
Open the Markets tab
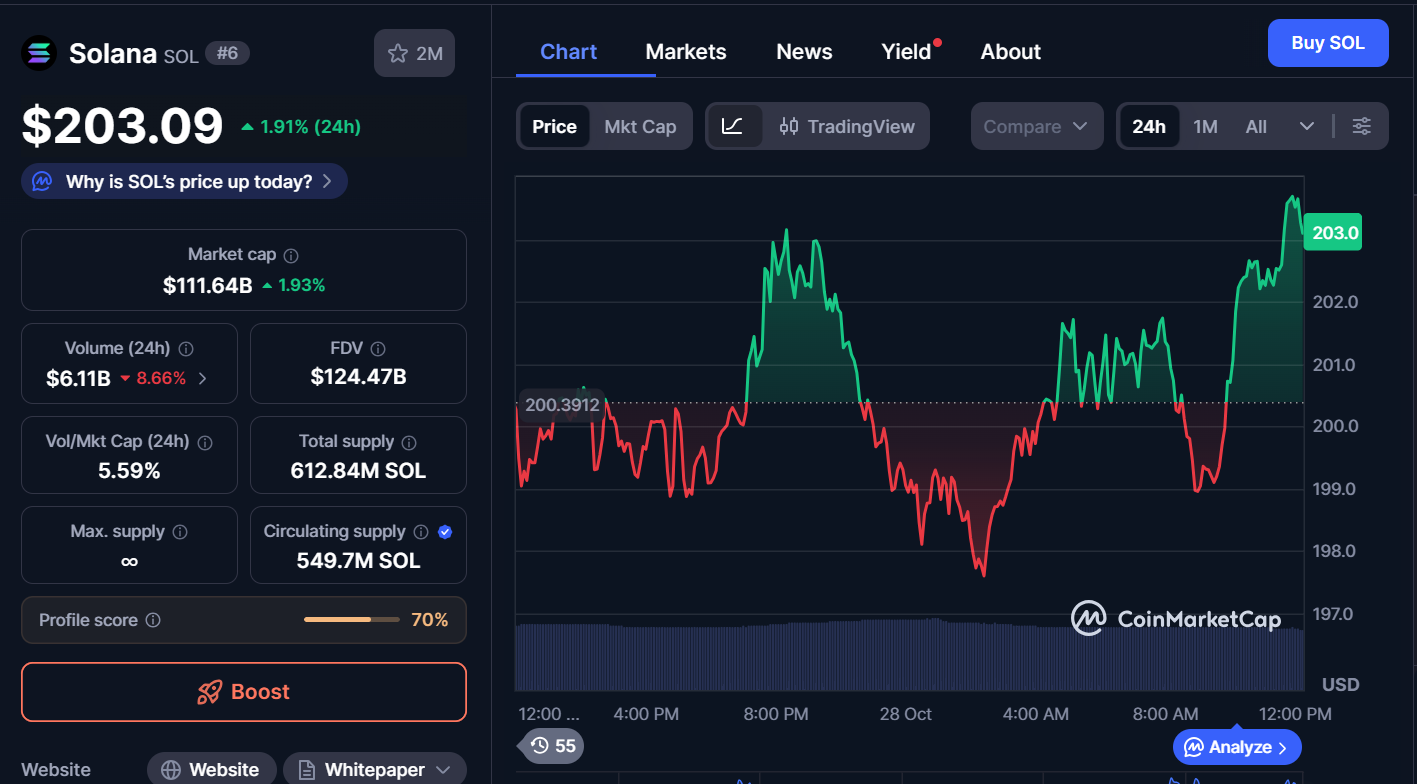coord(686,52)
